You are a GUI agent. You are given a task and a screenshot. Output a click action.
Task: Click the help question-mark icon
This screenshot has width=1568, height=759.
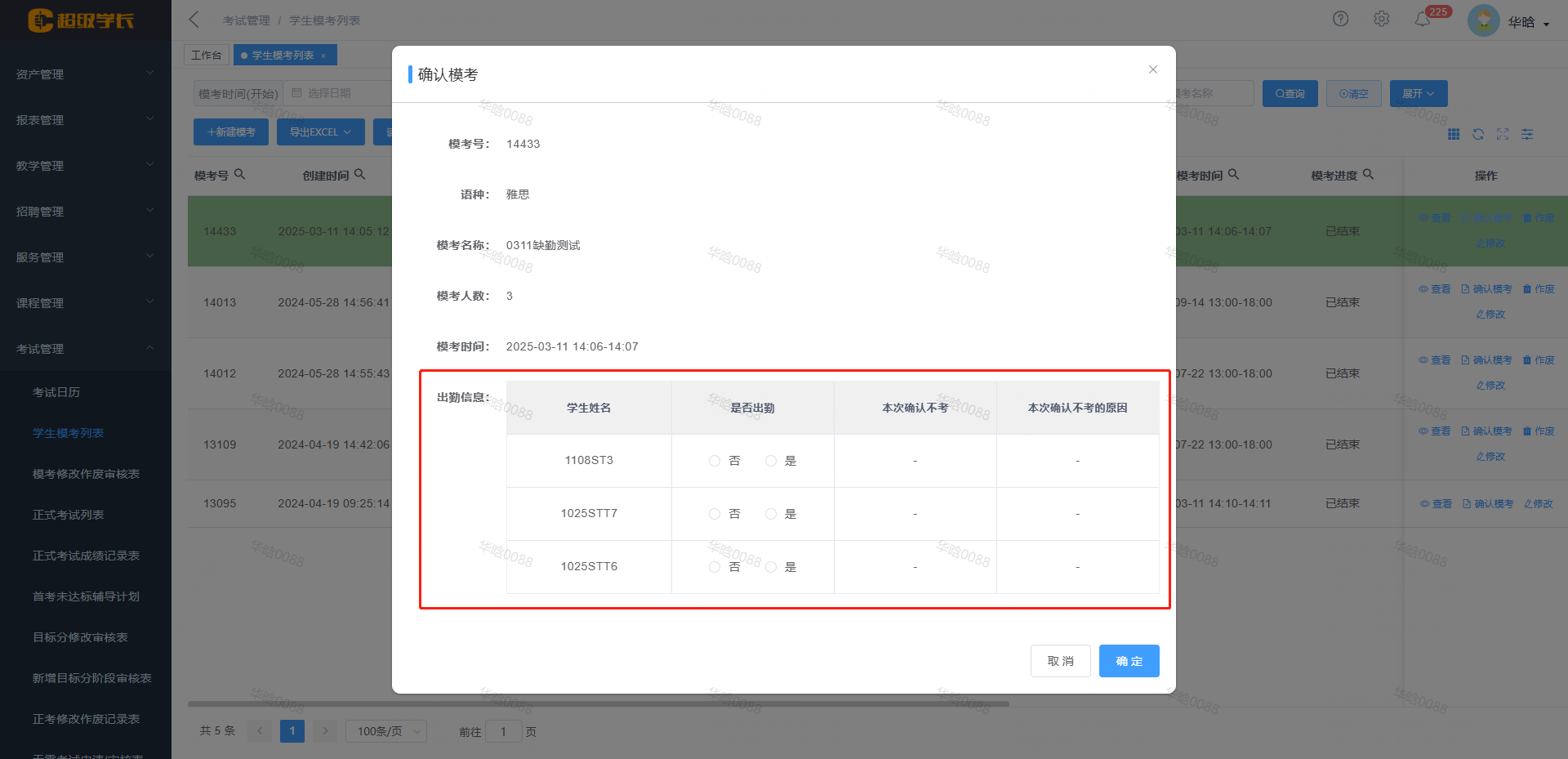point(1340,18)
